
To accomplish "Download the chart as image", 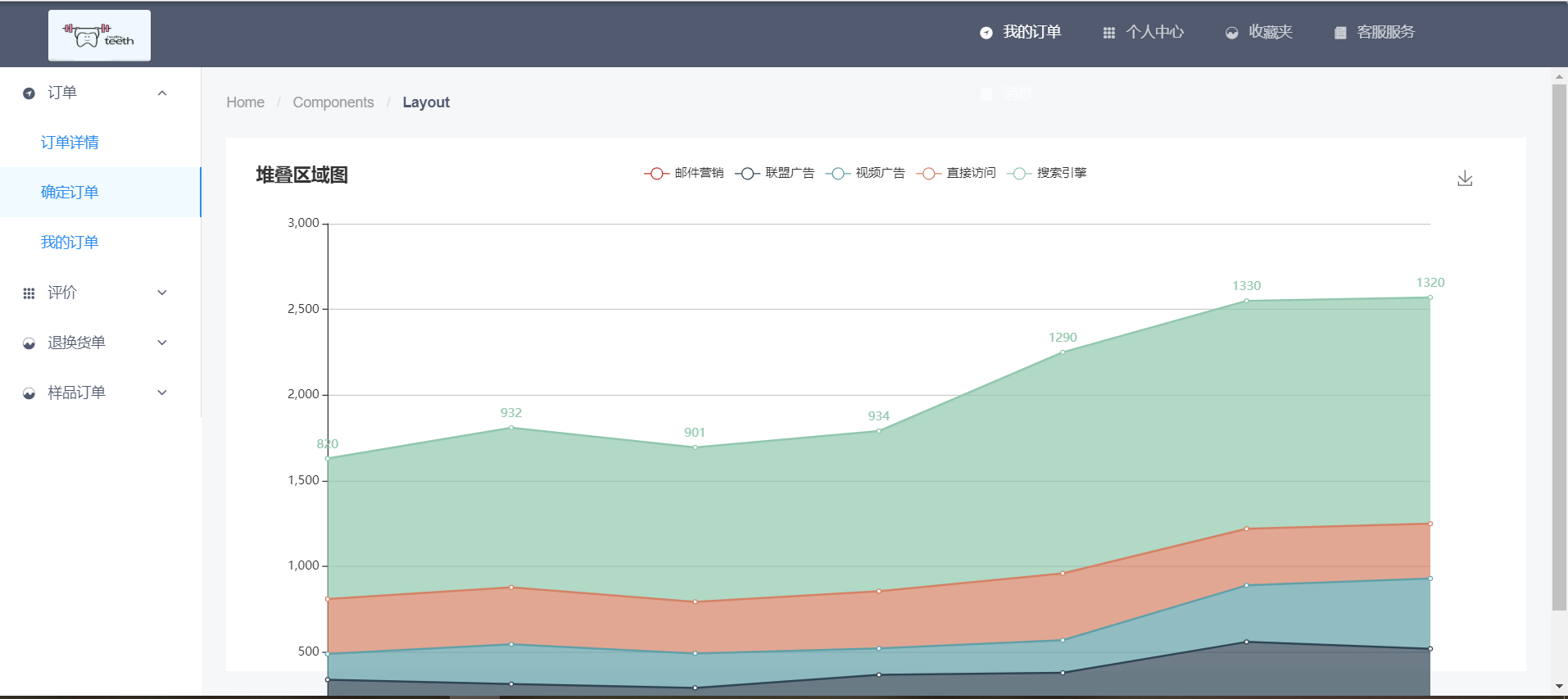I will [x=1465, y=179].
